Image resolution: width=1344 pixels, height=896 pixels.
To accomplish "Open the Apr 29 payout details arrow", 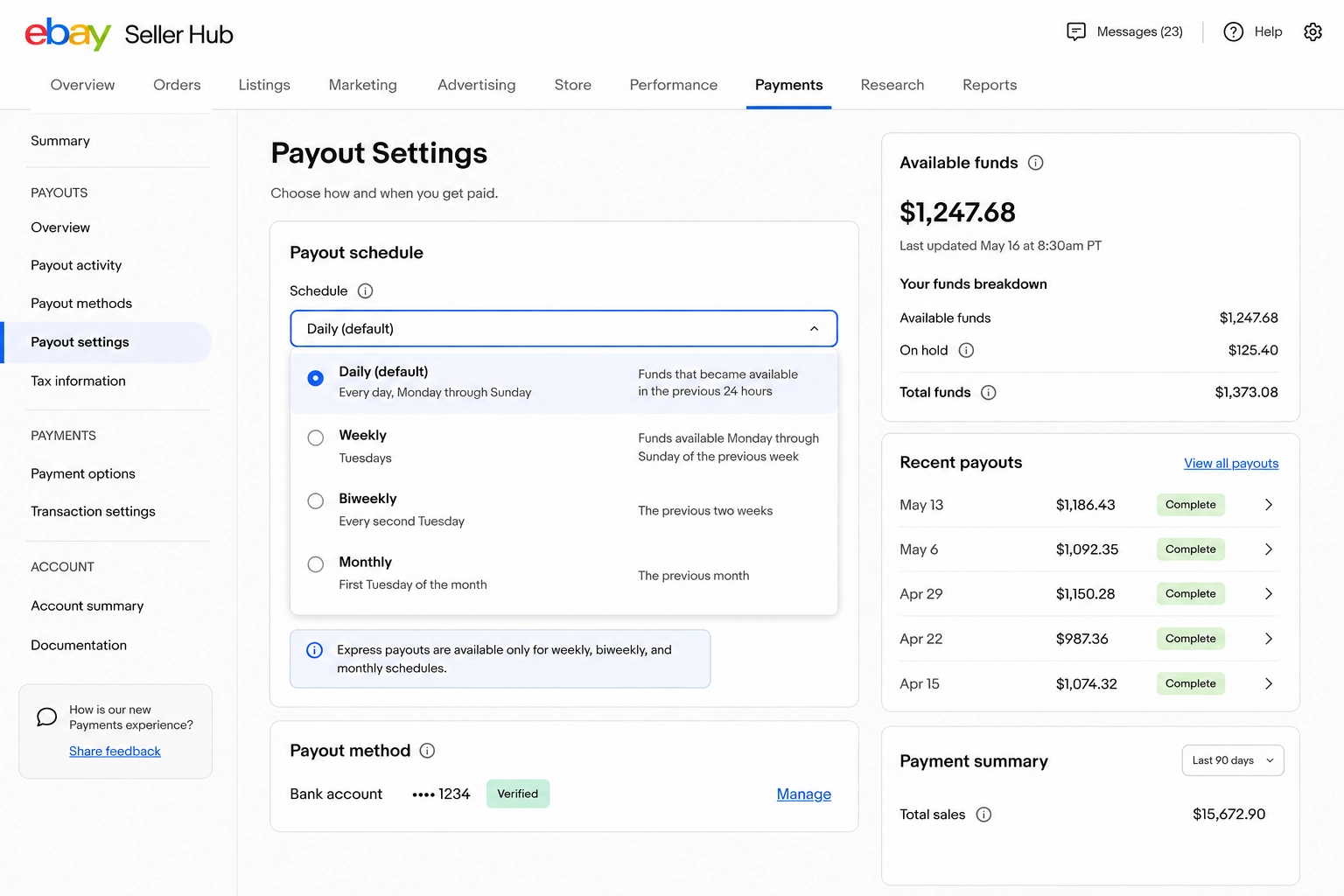I will point(1269,594).
